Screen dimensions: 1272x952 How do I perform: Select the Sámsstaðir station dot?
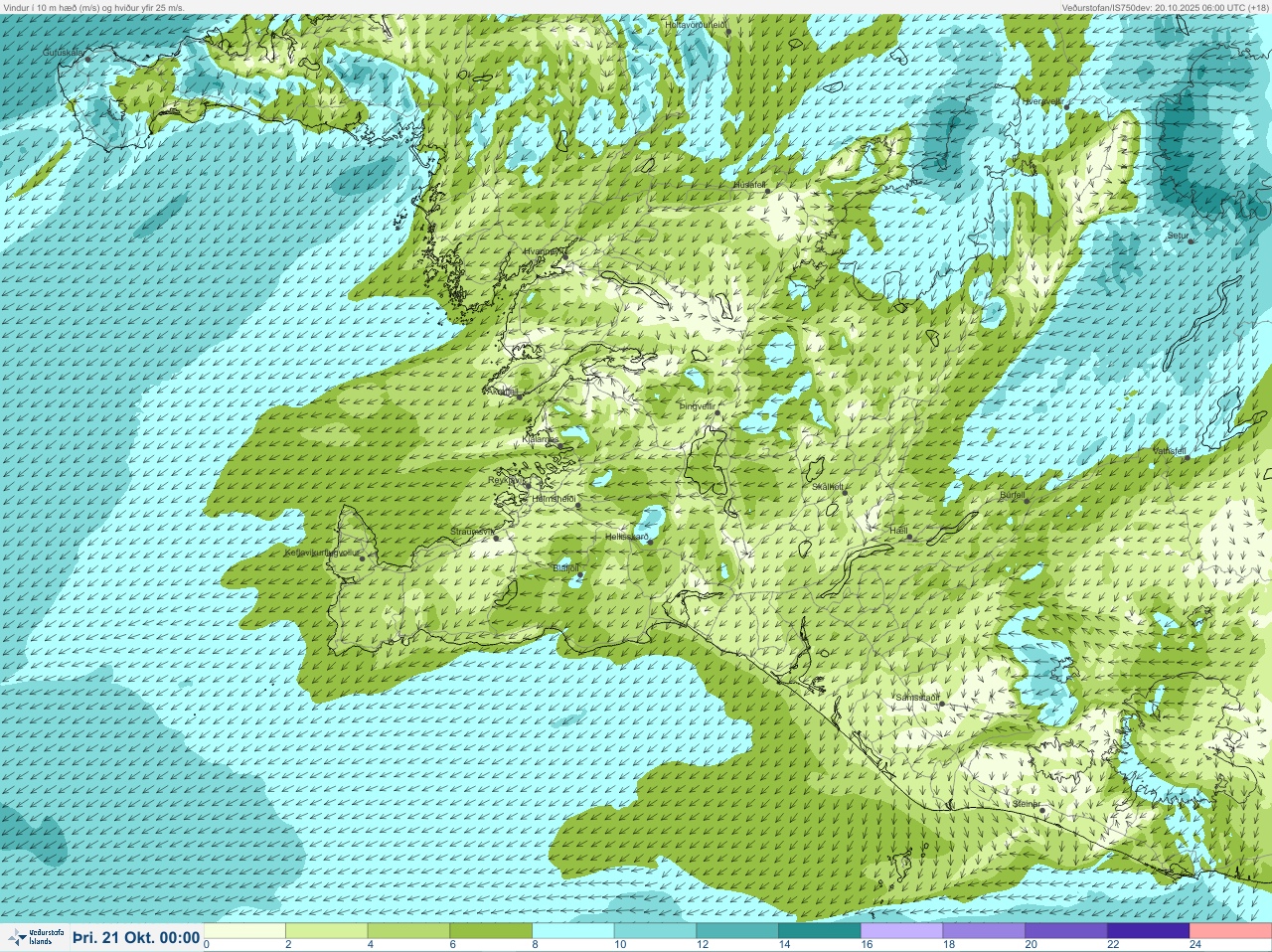click(941, 703)
